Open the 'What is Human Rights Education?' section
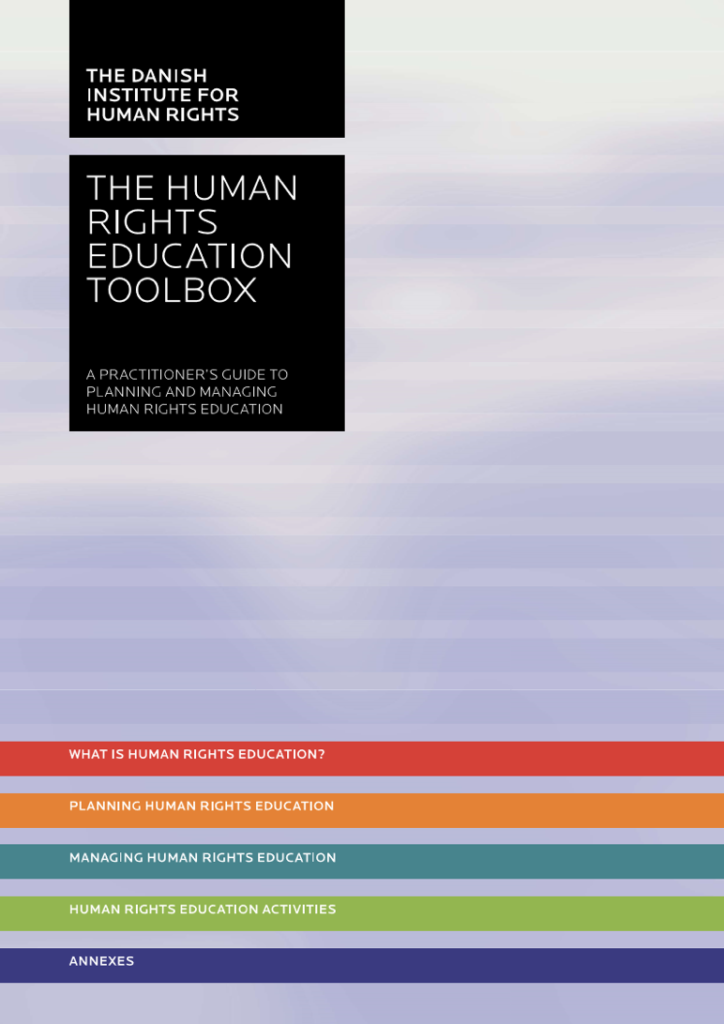 [362, 758]
